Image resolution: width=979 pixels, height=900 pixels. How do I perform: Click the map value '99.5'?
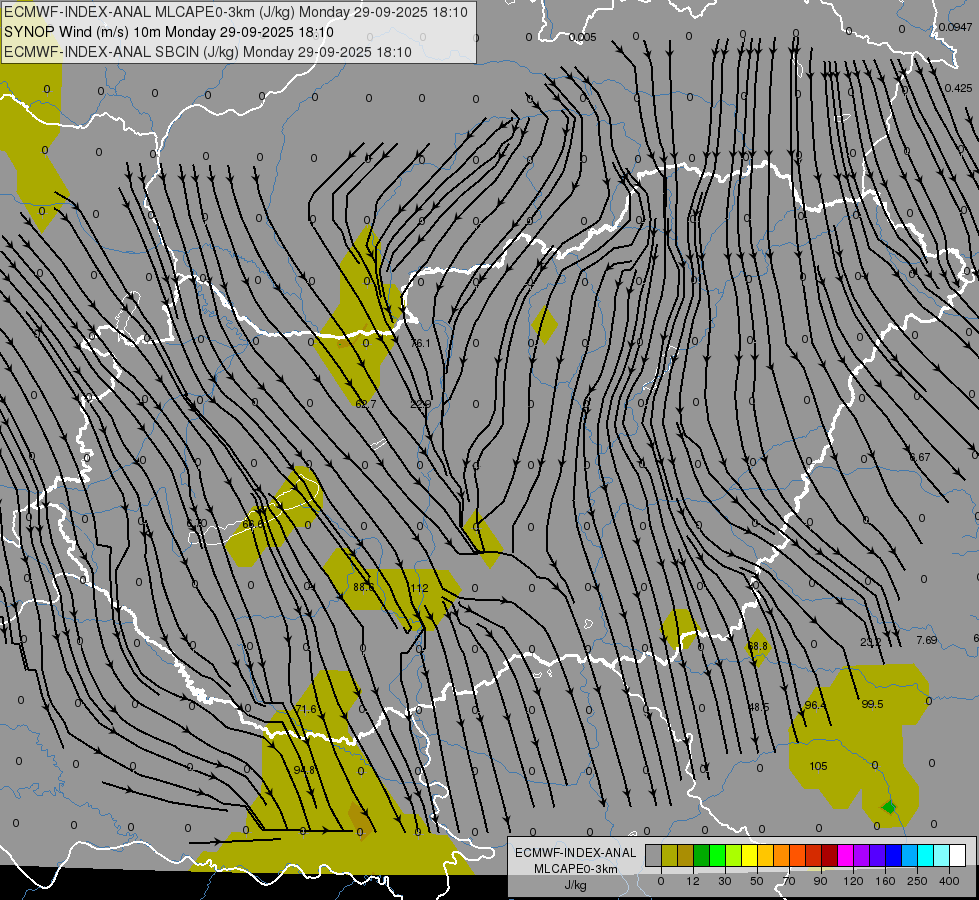(x=872, y=704)
